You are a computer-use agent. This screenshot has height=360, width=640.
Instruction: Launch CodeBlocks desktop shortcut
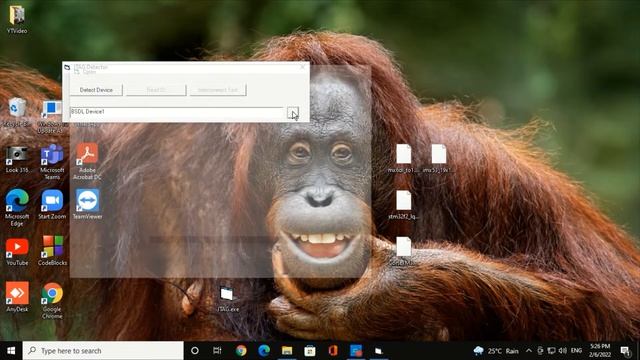pyautogui.click(x=52, y=251)
